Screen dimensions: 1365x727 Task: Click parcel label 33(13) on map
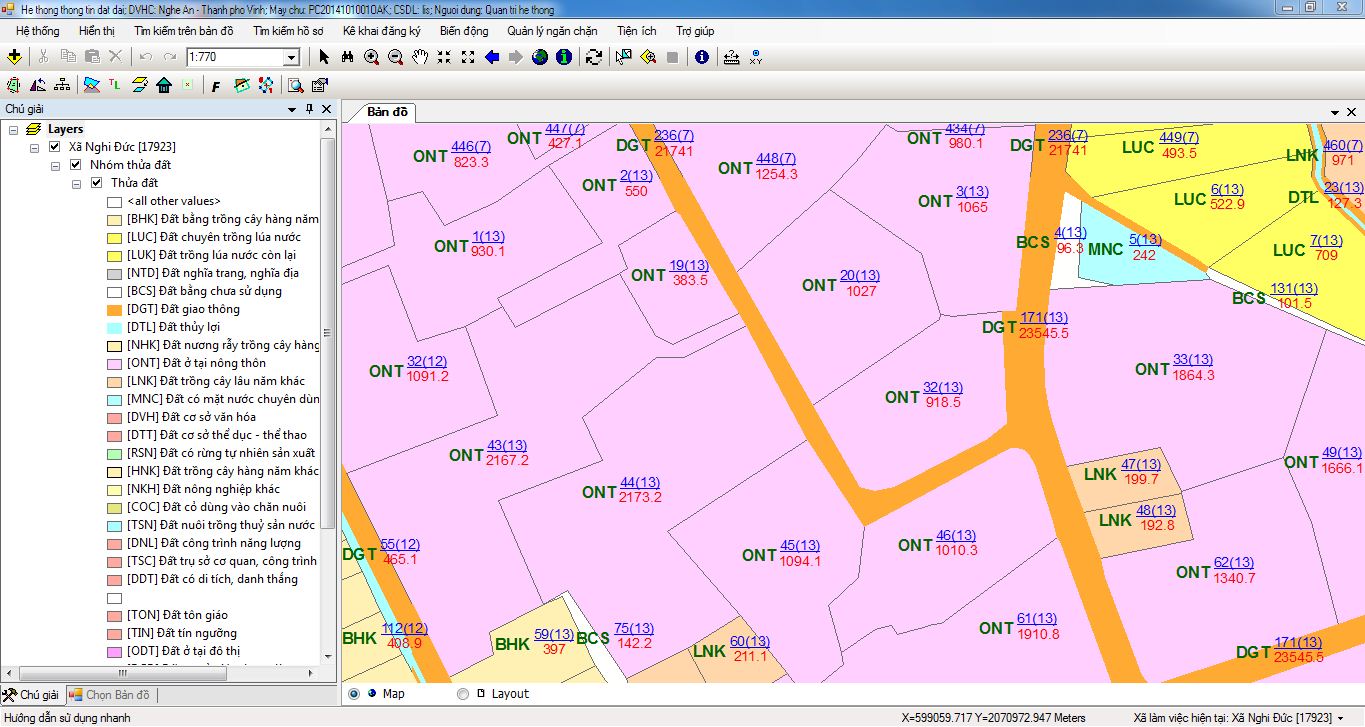(x=1193, y=360)
